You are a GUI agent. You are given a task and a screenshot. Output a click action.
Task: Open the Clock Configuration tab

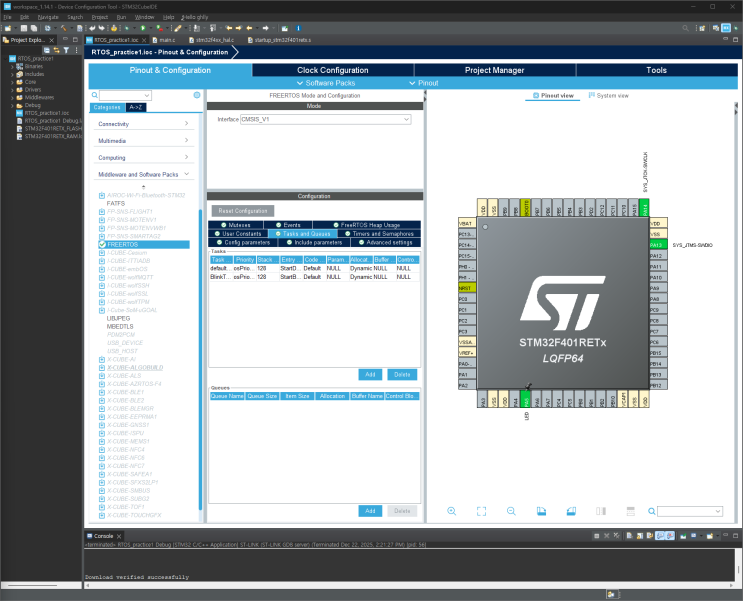[333, 70]
